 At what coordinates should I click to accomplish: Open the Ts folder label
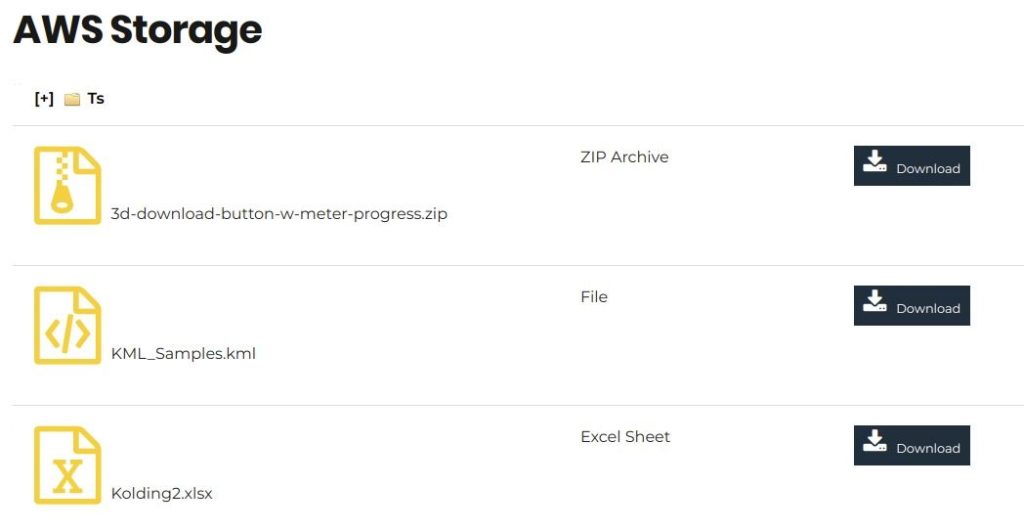(96, 99)
